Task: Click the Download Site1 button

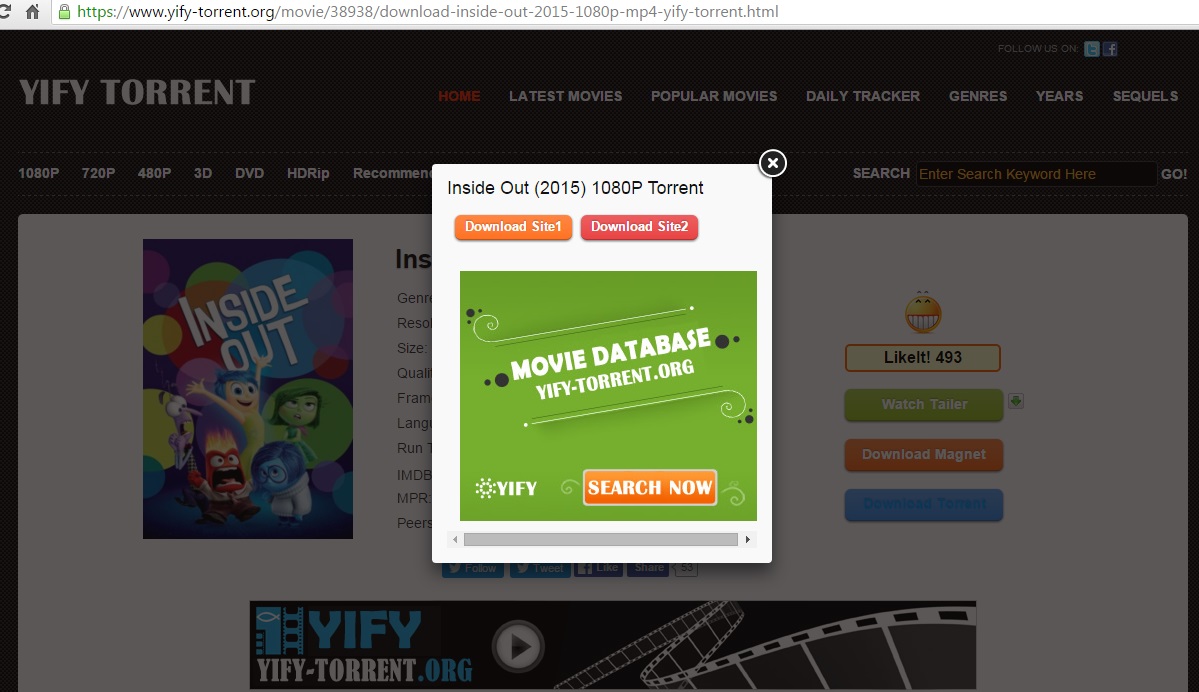Action: tap(513, 227)
